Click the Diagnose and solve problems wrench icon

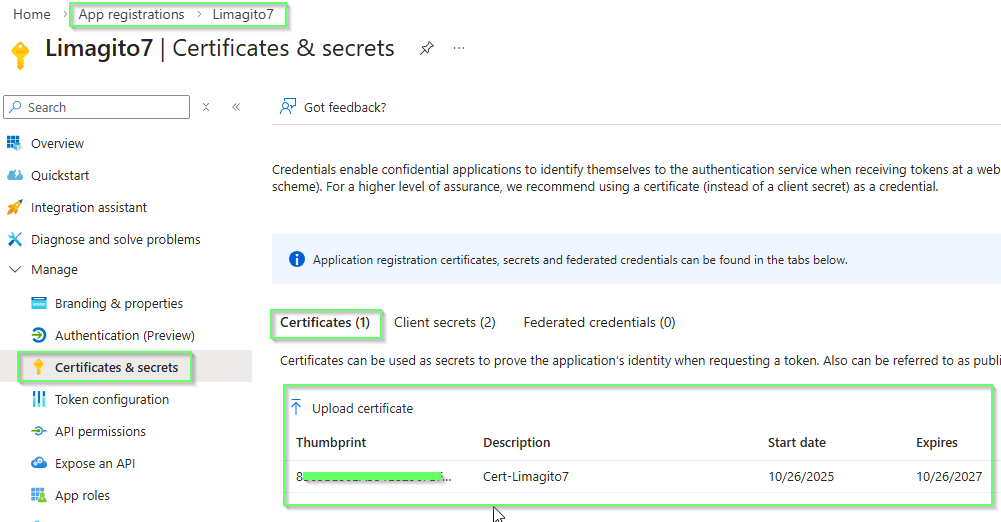tap(15, 239)
